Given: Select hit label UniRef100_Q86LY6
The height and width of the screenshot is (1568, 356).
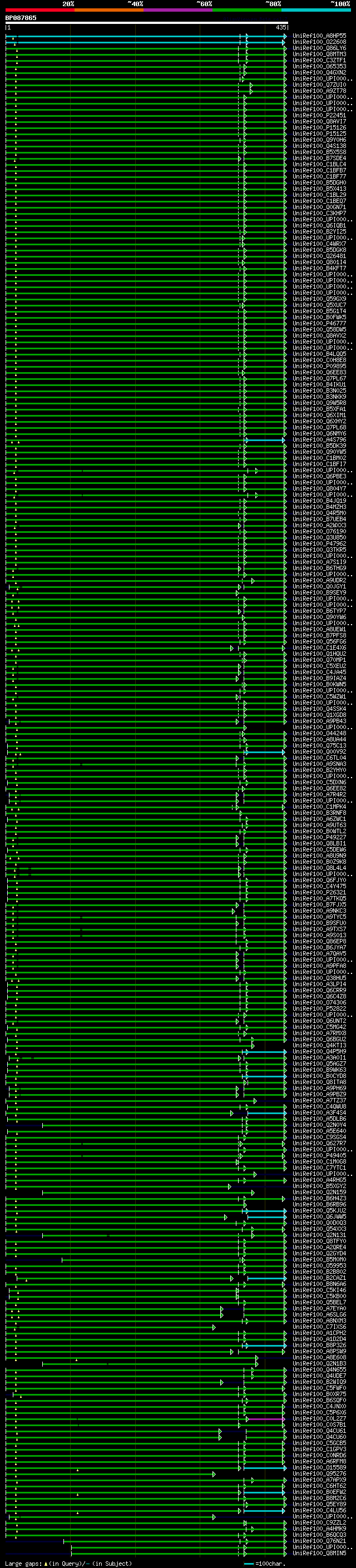Looking at the screenshot, I should pos(319,48).
